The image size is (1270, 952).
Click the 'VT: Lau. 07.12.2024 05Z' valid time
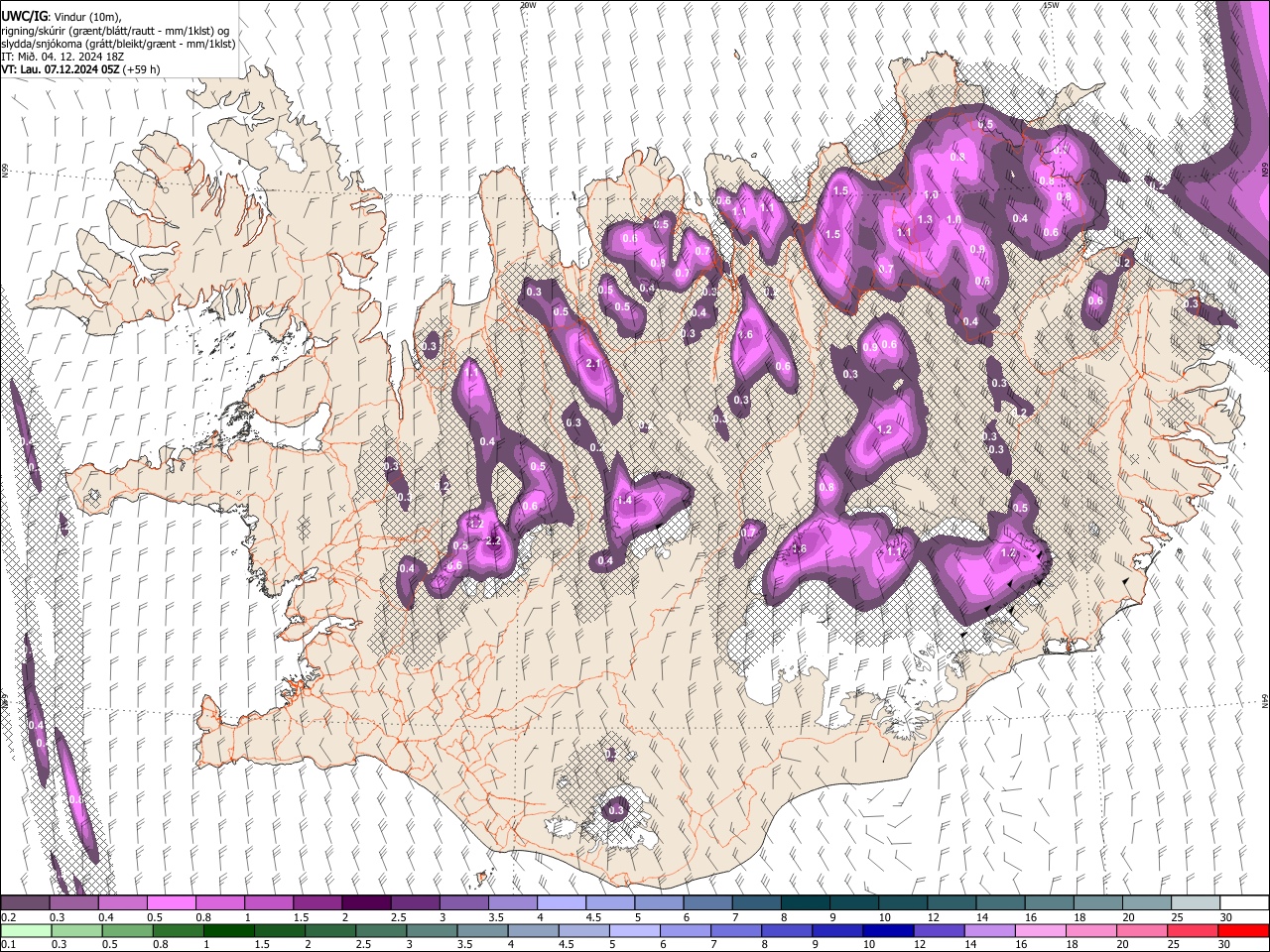pyautogui.click(x=61, y=69)
